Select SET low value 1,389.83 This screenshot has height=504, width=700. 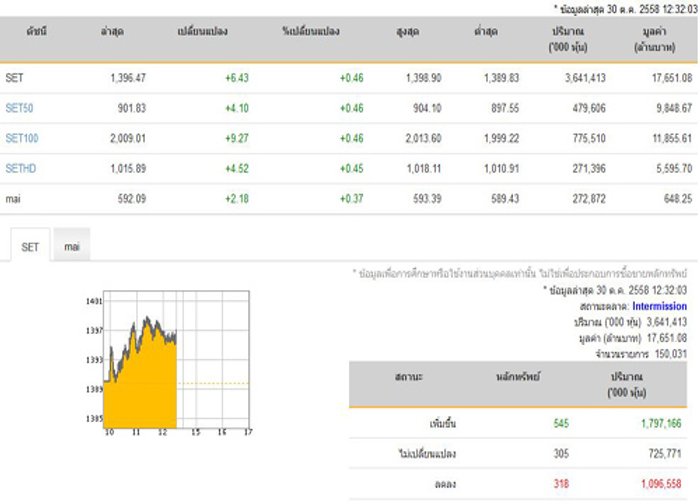point(501,78)
